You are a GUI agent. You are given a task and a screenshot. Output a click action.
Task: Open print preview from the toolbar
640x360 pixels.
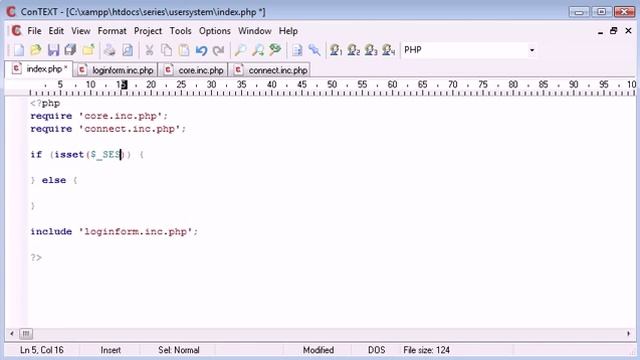point(127,50)
